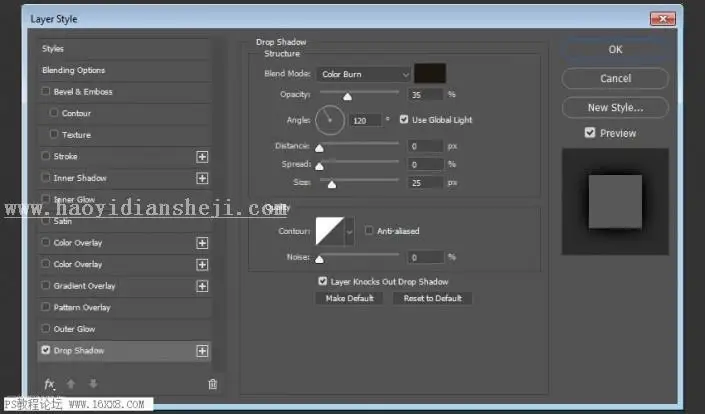Click the Reset to Default button
The image size is (705, 414).
pyautogui.click(x=433, y=298)
